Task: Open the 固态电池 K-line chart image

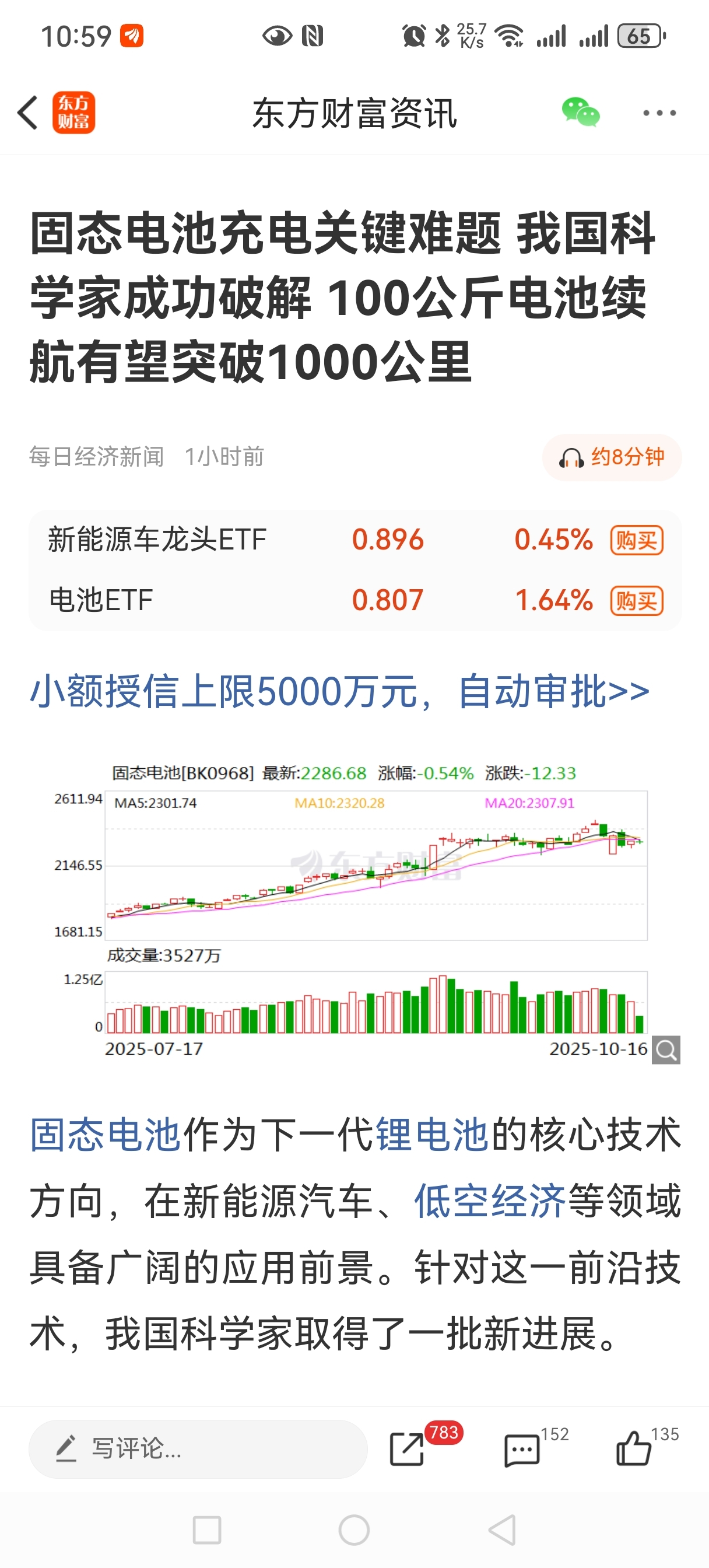Action: [355, 913]
